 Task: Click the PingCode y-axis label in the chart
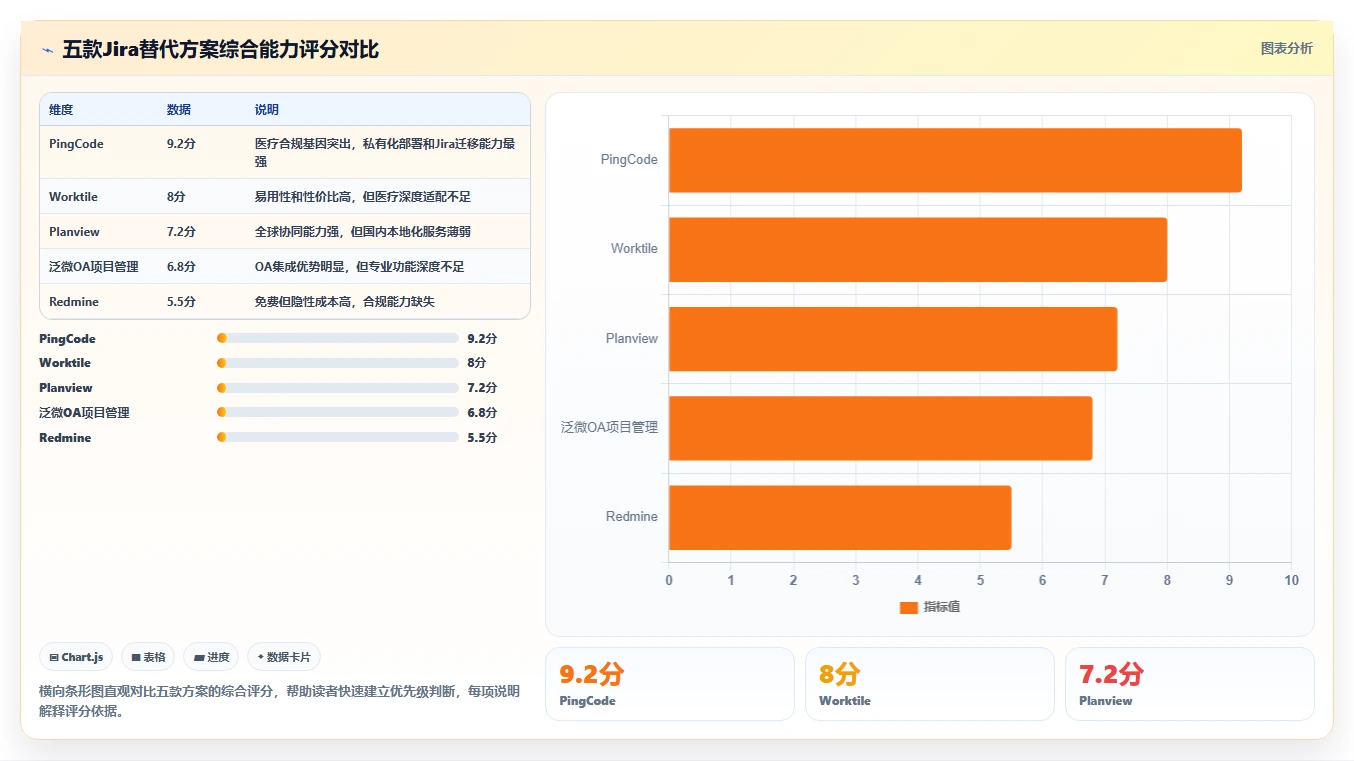pyautogui.click(x=629, y=160)
